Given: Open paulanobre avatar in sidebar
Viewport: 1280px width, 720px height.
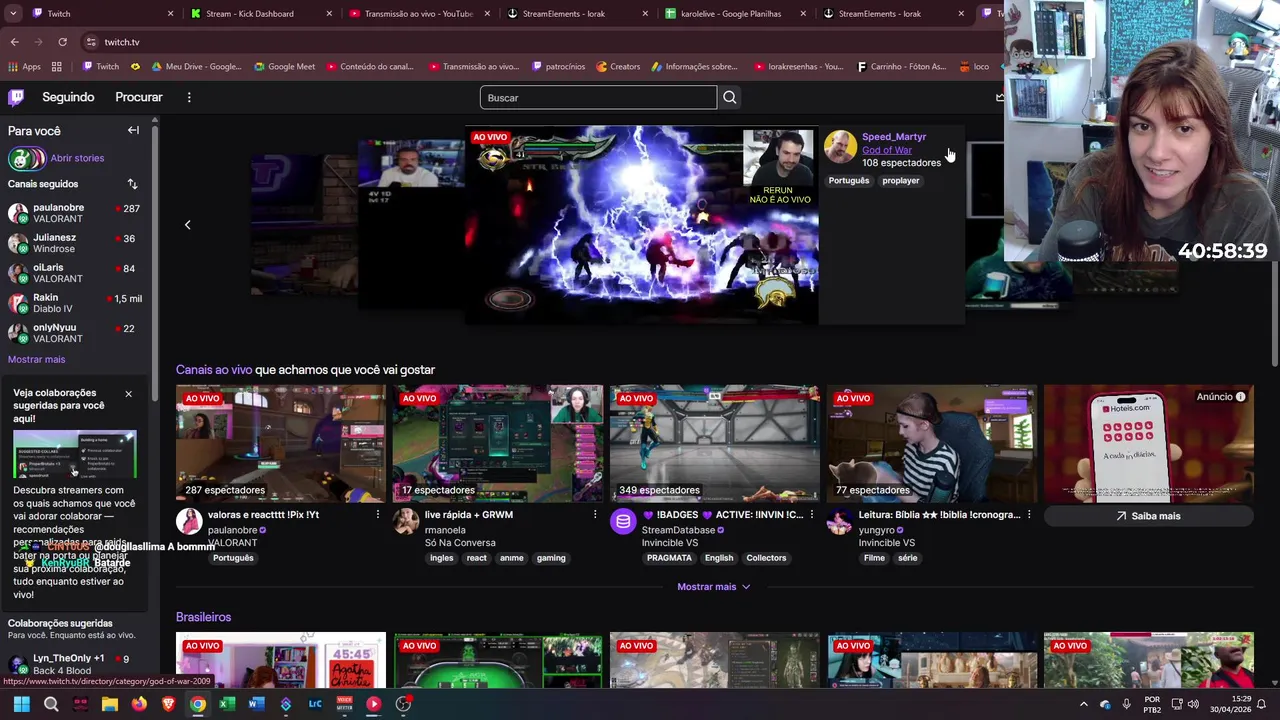Looking at the screenshot, I should [x=18, y=213].
